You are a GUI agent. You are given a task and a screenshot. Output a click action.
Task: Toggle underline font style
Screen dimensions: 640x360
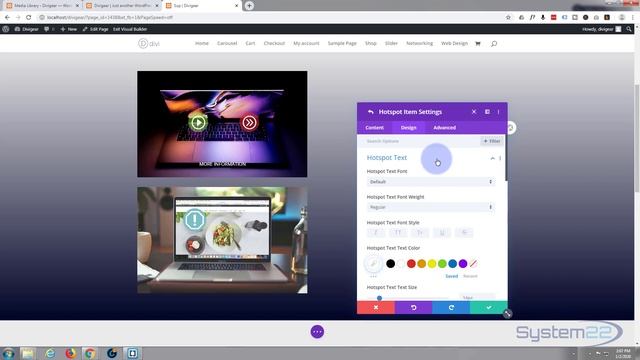coord(442,233)
